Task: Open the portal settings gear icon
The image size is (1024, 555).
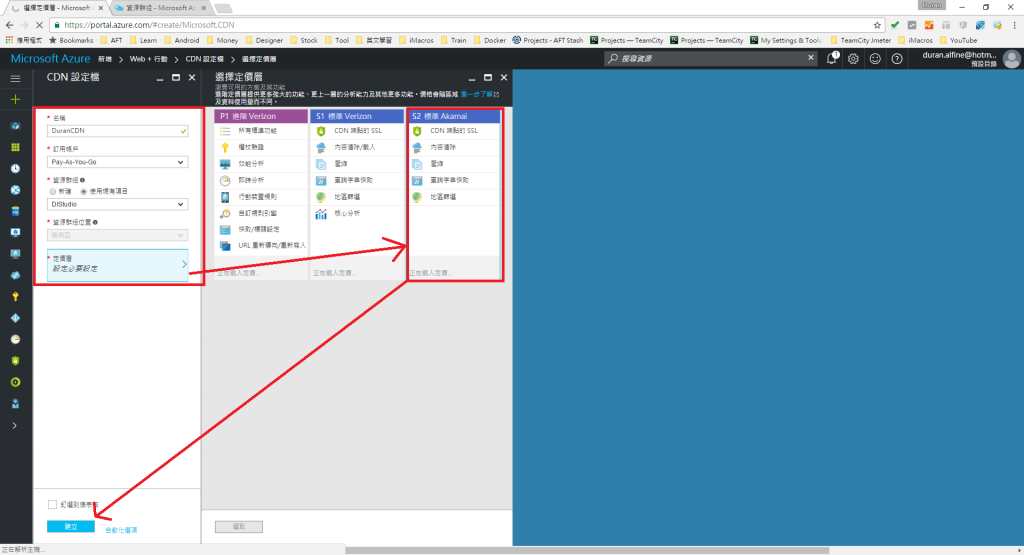Action: (x=853, y=59)
